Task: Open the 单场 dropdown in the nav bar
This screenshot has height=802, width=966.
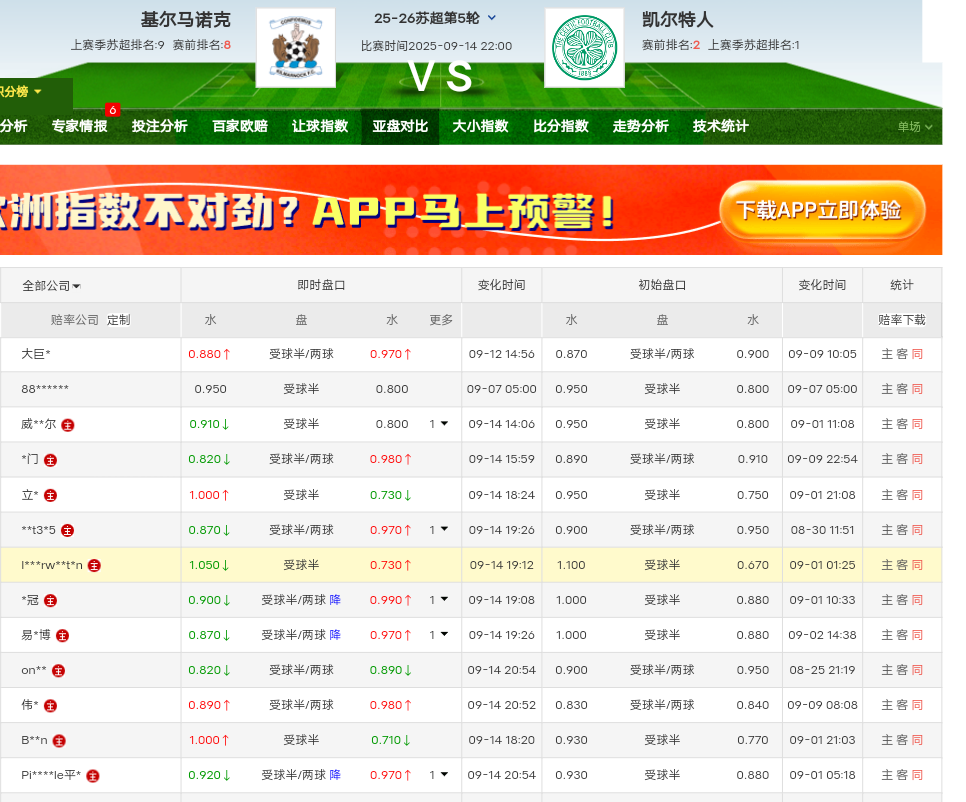Action: pyautogui.click(x=914, y=127)
